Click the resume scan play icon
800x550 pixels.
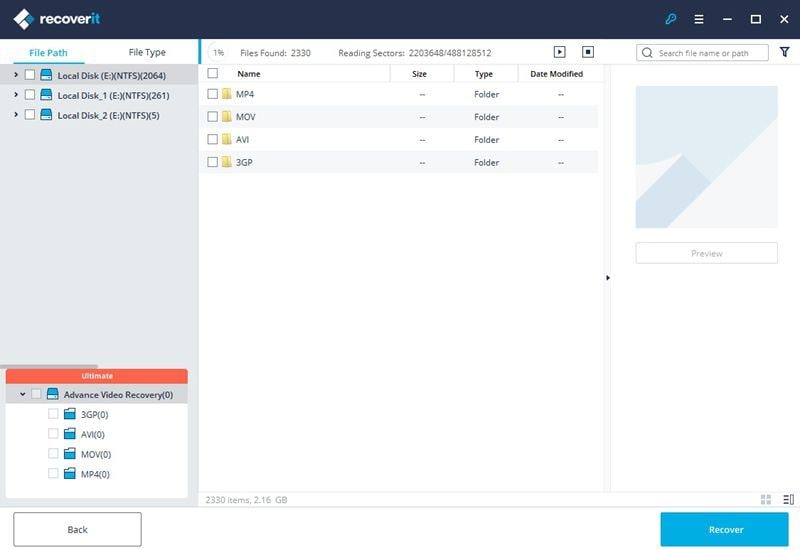(x=560, y=52)
